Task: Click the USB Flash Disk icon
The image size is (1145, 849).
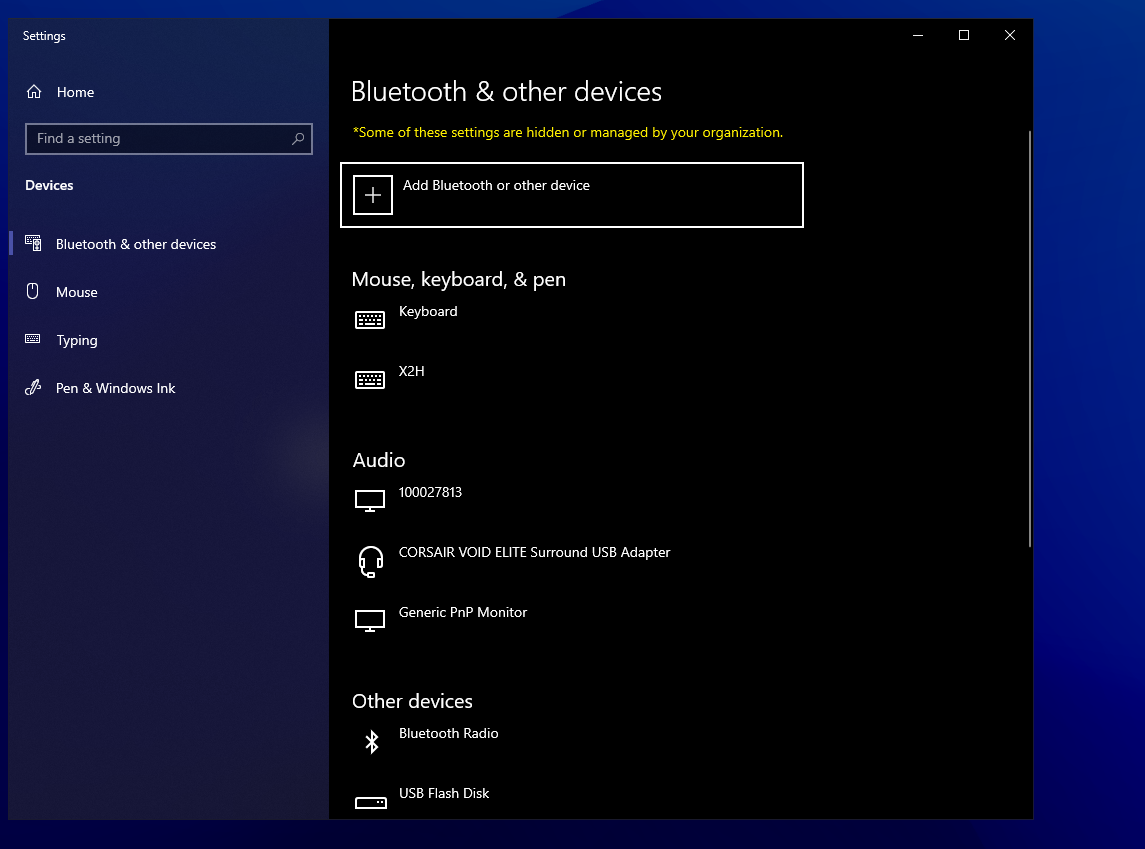Action: tap(370, 802)
